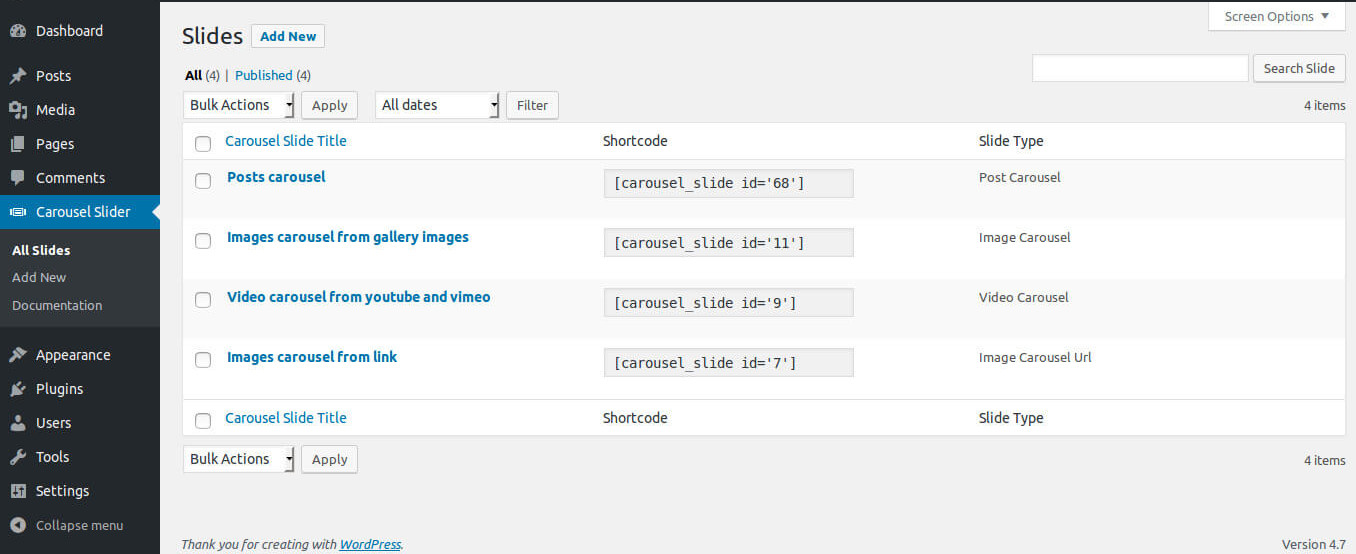The image size is (1356, 554).
Task: Click the top Apply button
Action: pyautogui.click(x=329, y=105)
